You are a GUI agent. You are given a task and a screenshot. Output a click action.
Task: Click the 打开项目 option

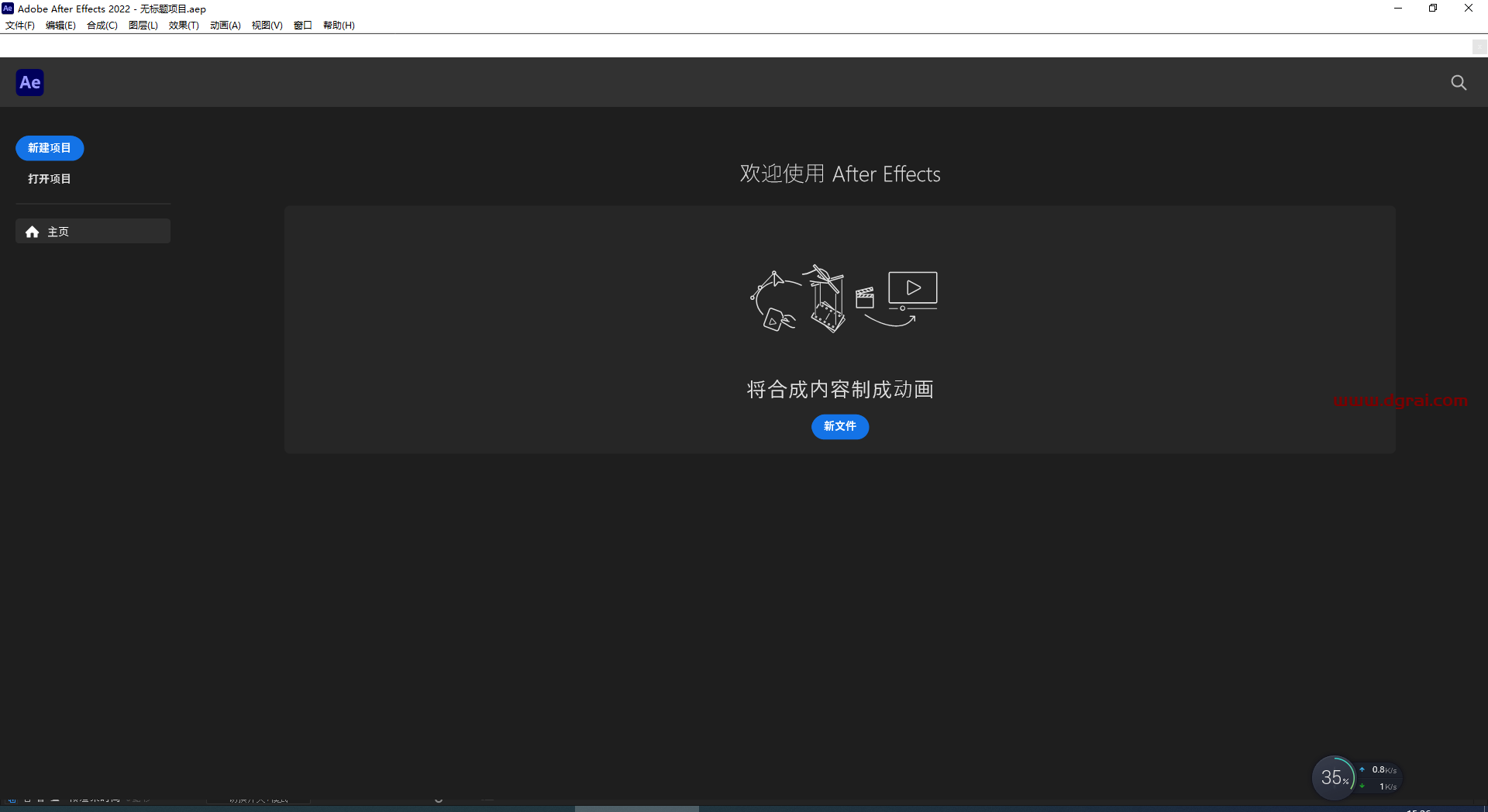(49, 178)
